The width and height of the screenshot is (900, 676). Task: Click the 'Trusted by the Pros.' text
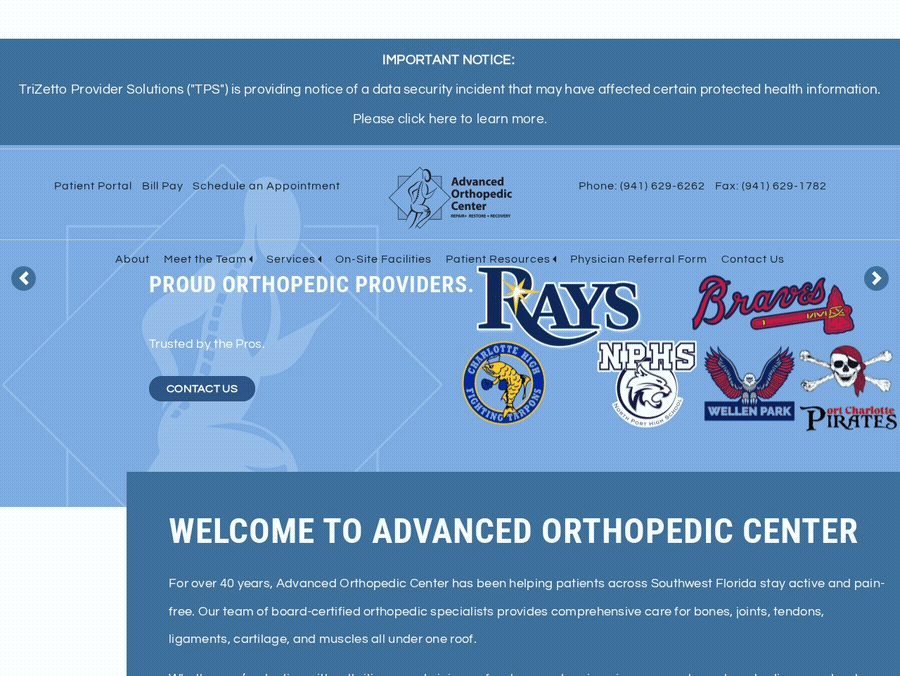point(207,344)
